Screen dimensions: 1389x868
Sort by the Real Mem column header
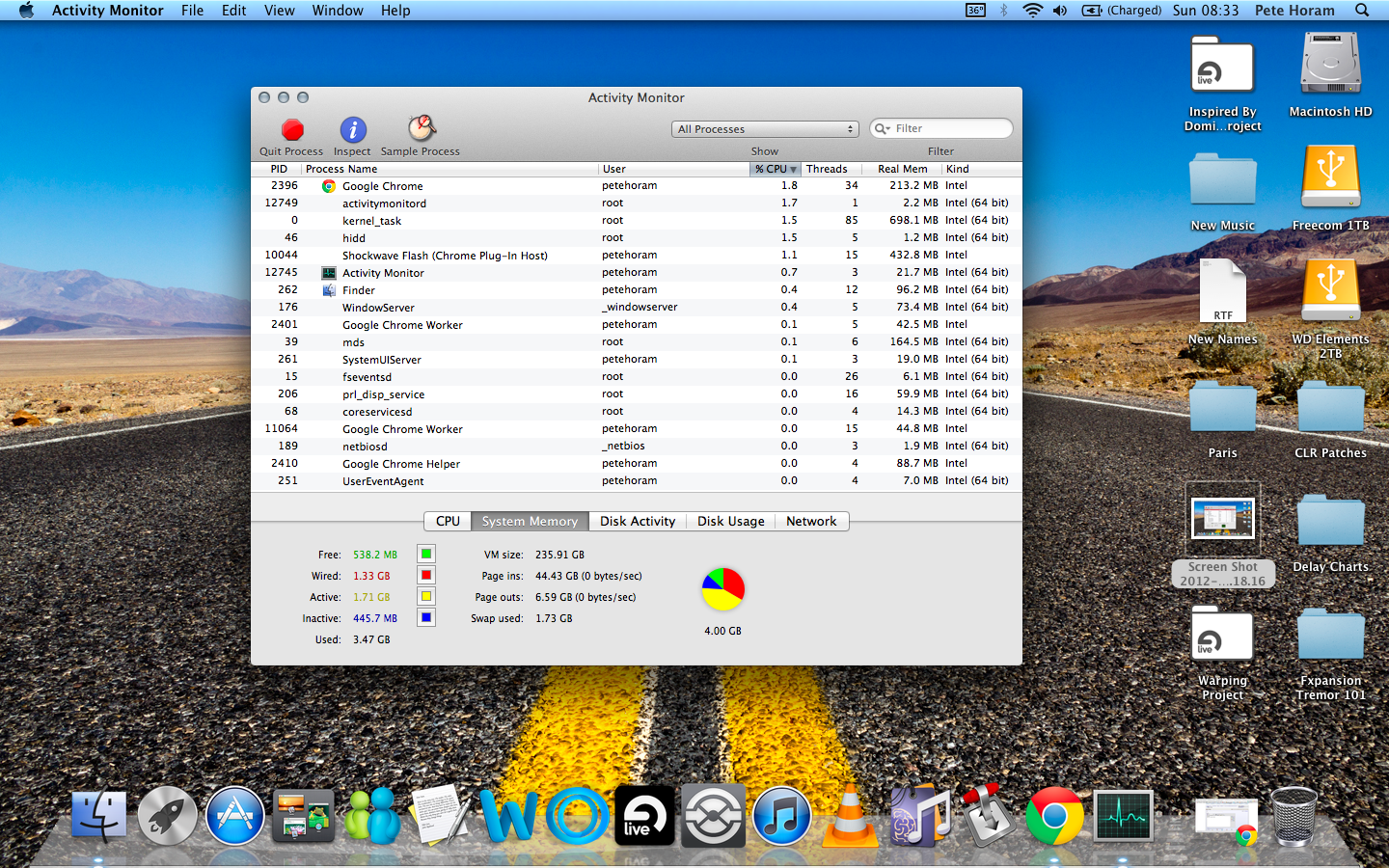click(902, 169)
